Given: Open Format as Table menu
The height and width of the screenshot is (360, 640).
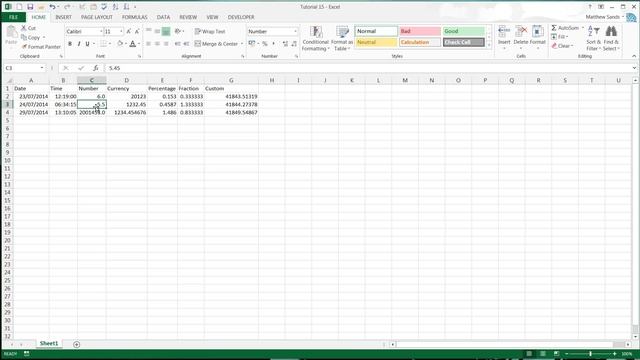Looking at the screenshot, I should click(x=342, y=38).
